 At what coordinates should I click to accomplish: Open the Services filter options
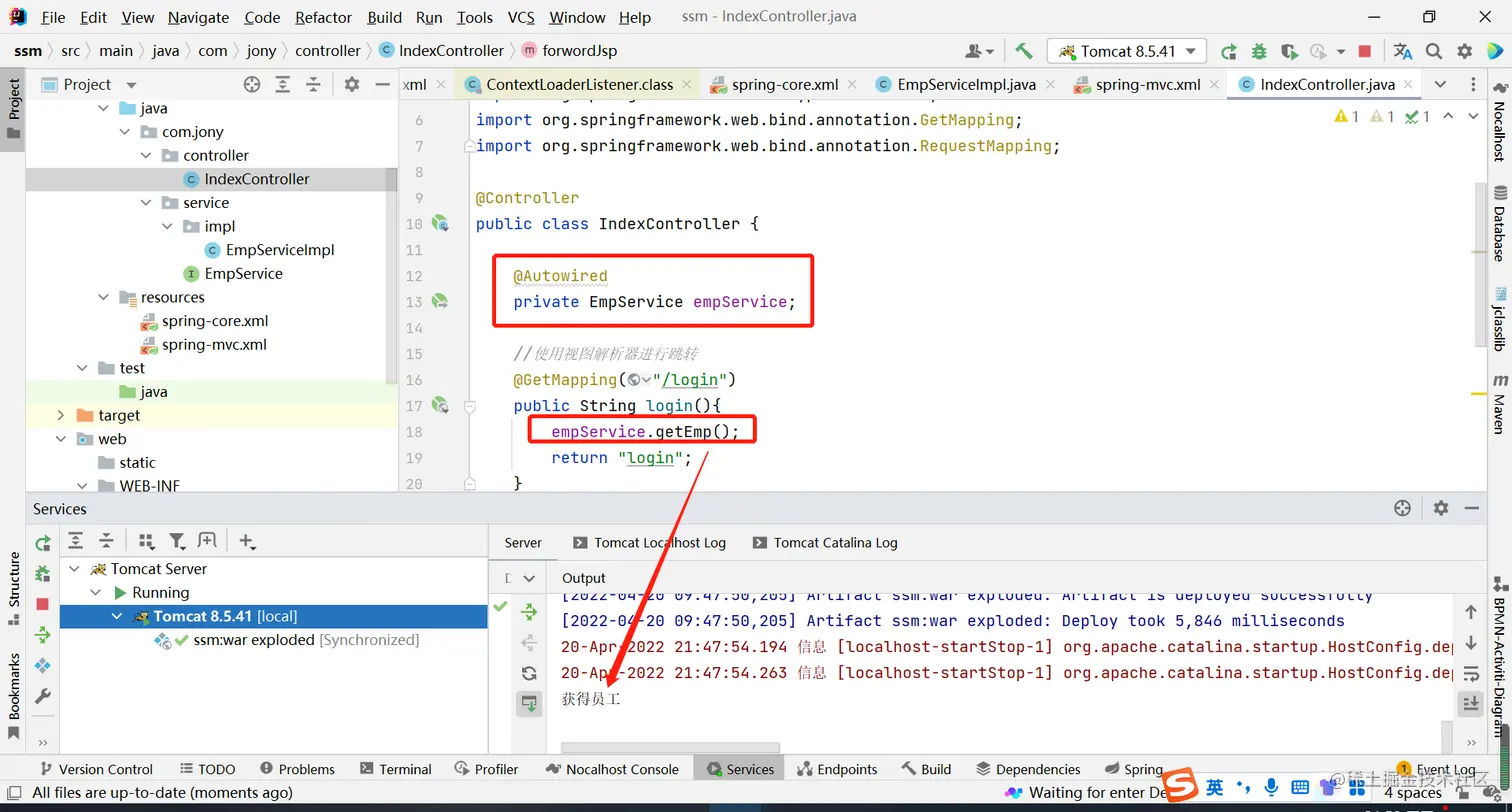coord(178,541)
